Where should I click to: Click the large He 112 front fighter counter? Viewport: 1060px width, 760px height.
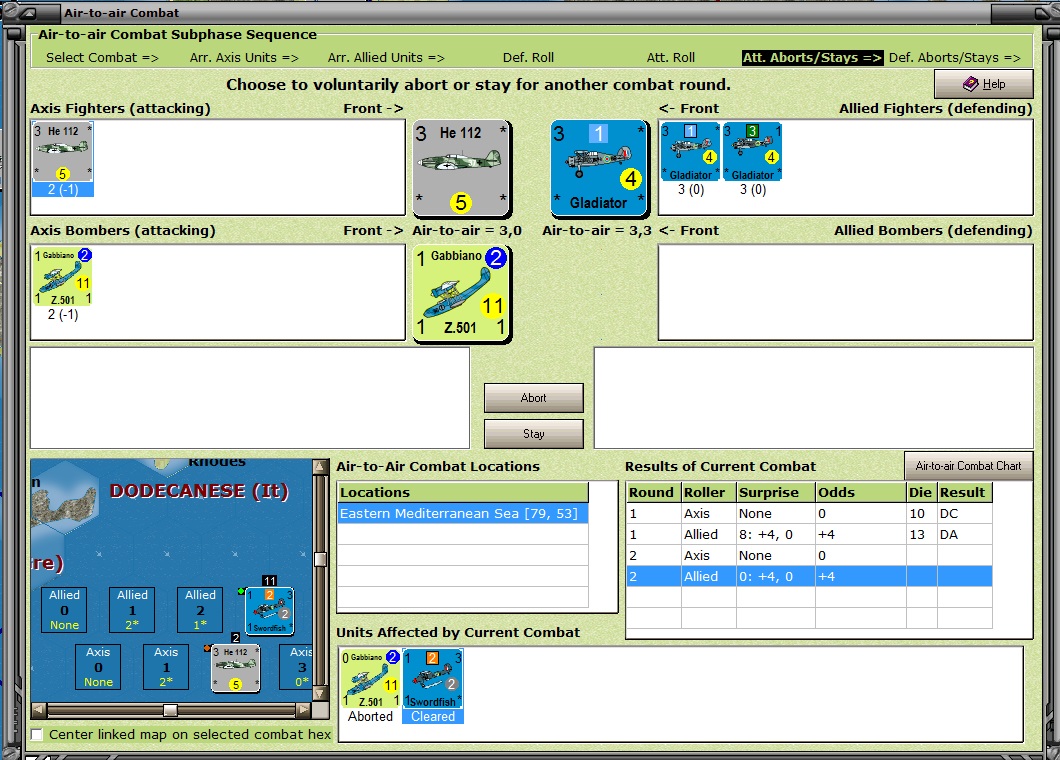pos(462,169)
